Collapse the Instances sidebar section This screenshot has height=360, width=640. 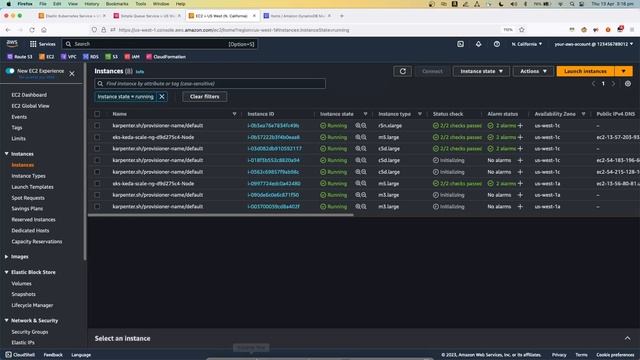click(7, 154)
